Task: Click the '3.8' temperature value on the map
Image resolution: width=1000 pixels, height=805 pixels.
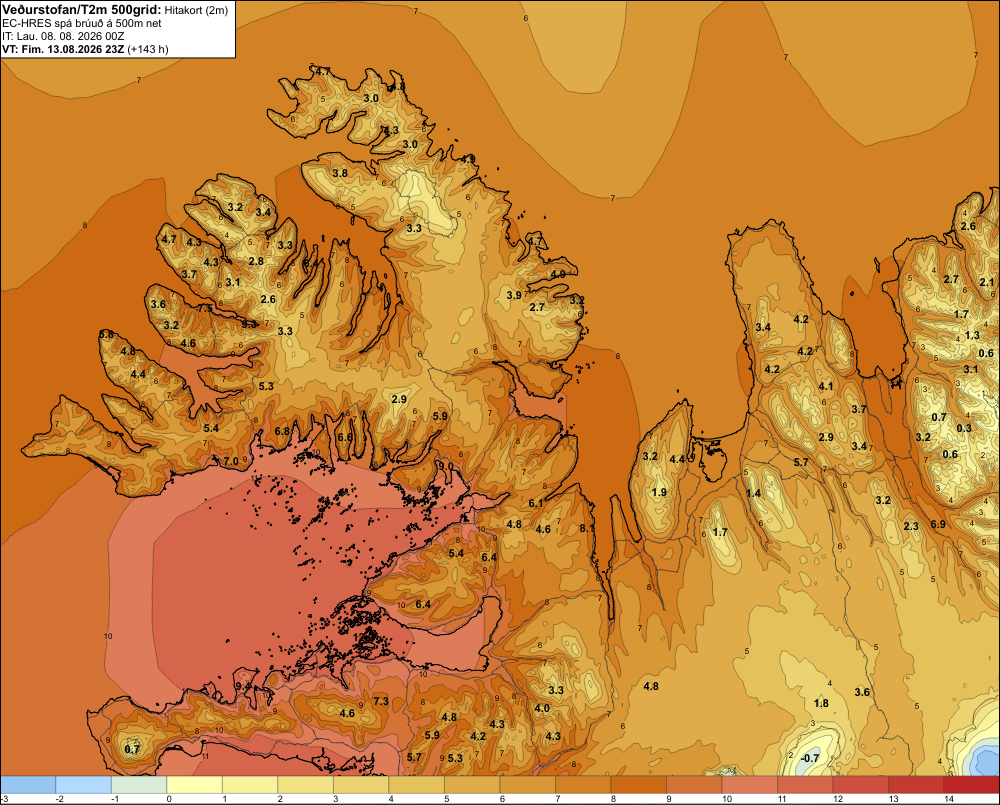Action: [x=340, y=173]
